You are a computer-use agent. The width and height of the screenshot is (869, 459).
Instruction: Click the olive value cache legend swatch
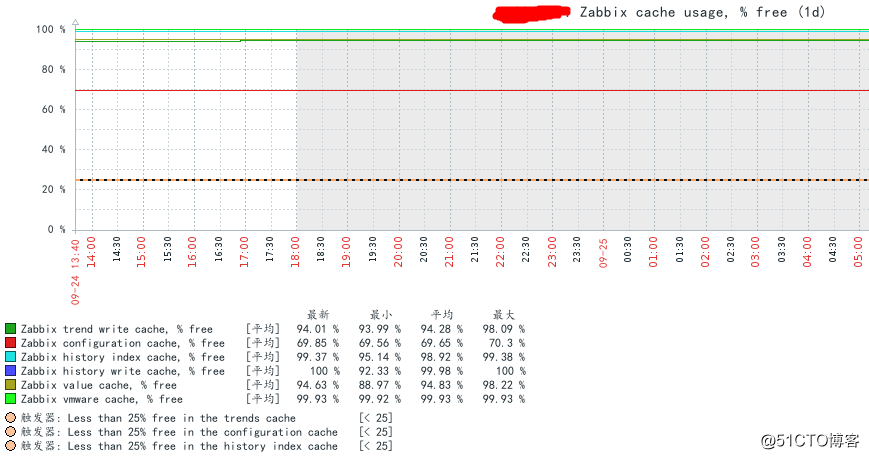[x=11, y=385]
